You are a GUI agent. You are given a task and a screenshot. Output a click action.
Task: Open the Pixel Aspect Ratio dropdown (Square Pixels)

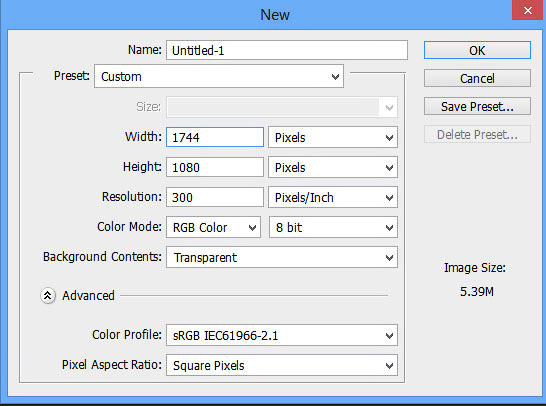click(x=282, y=365)
